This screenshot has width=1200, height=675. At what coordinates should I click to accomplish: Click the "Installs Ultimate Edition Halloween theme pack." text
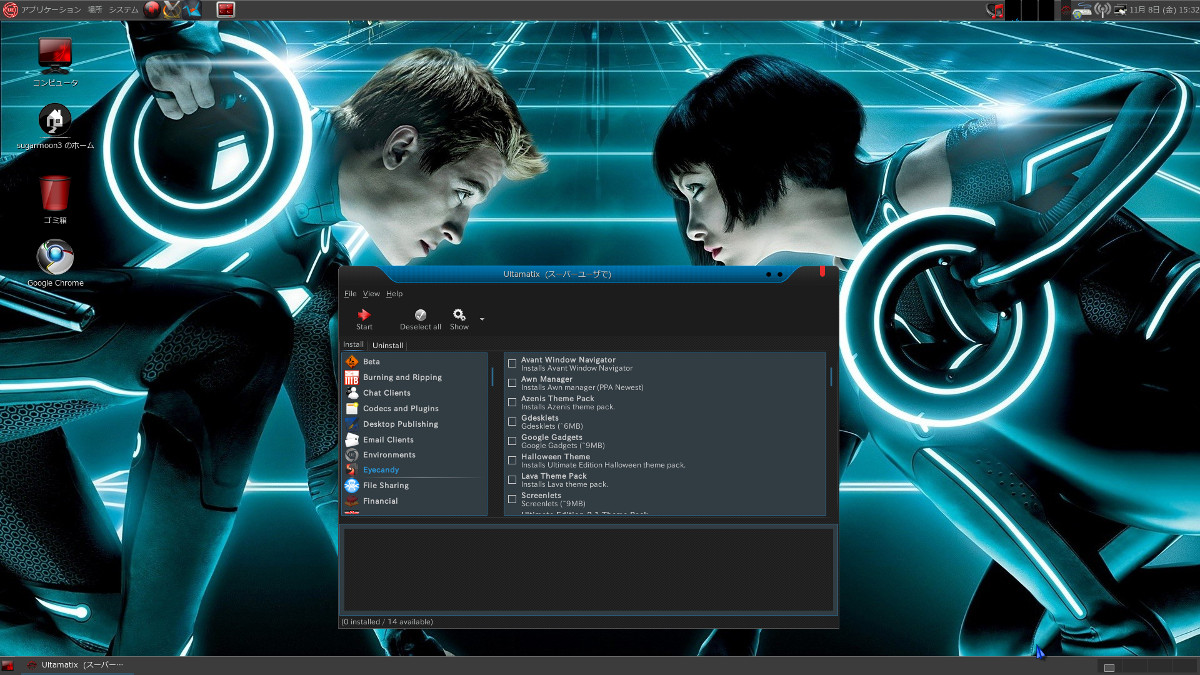click(x=603, y=465)
